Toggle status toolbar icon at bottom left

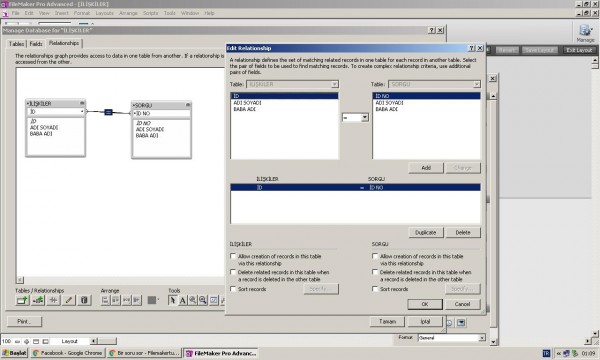[36, 341]
